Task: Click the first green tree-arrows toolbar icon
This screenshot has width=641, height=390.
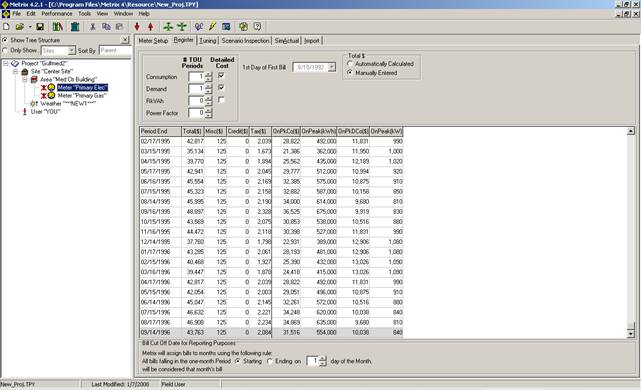Action: (x=168, y=27)
